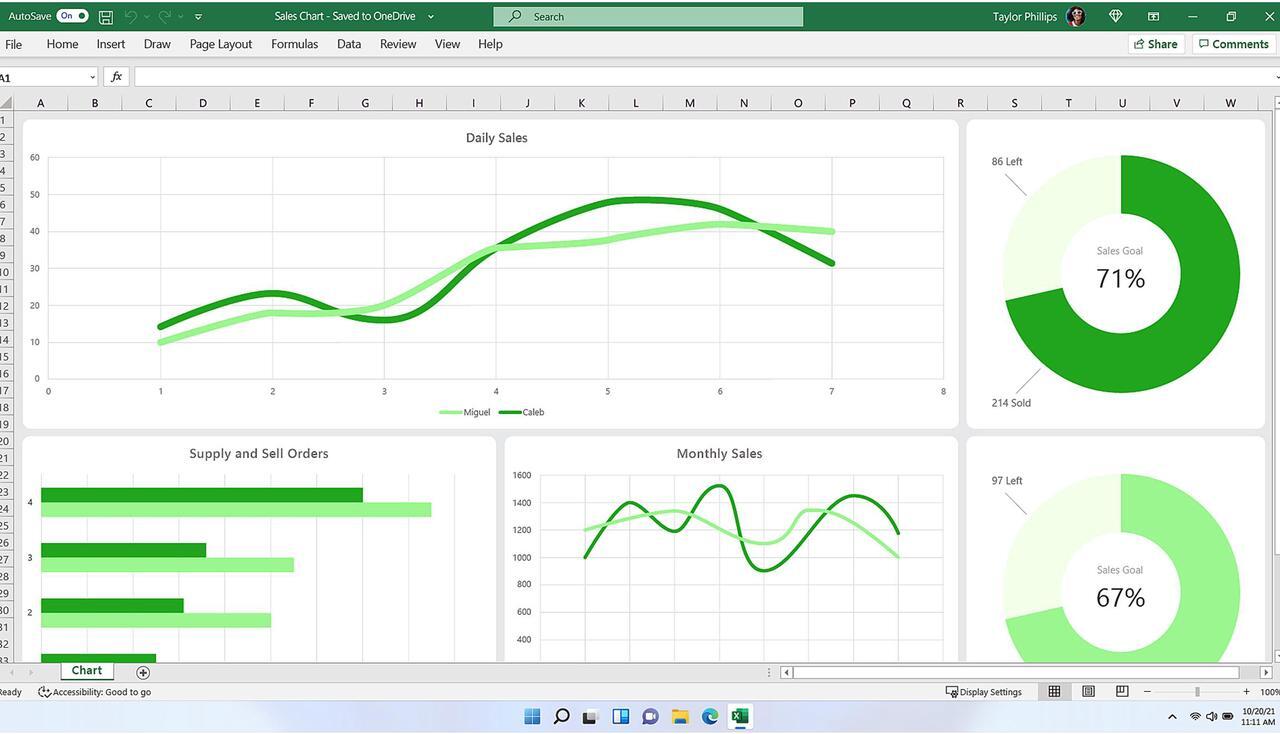
Task: Click the Undo arrow icon
Action: [x=130, y=16]
